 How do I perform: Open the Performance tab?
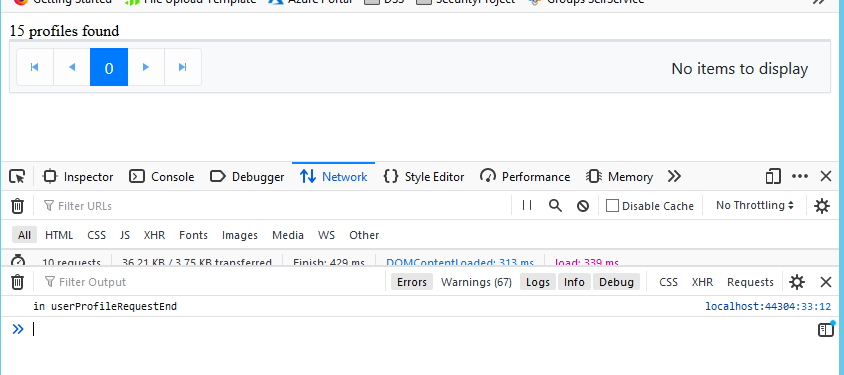[525, 176]
